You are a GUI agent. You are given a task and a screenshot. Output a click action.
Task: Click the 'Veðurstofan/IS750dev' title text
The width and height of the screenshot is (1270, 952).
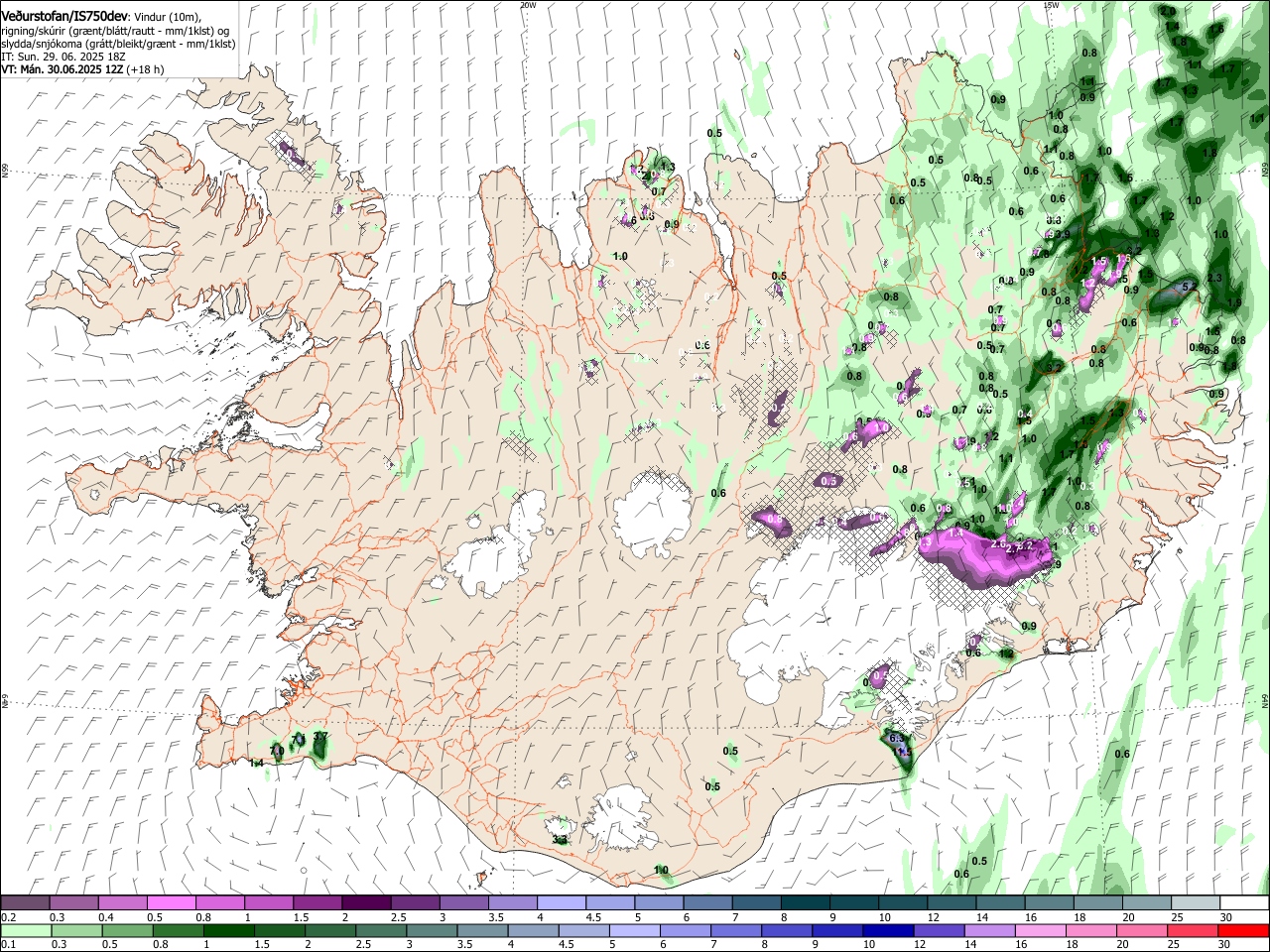click(64, 16)
